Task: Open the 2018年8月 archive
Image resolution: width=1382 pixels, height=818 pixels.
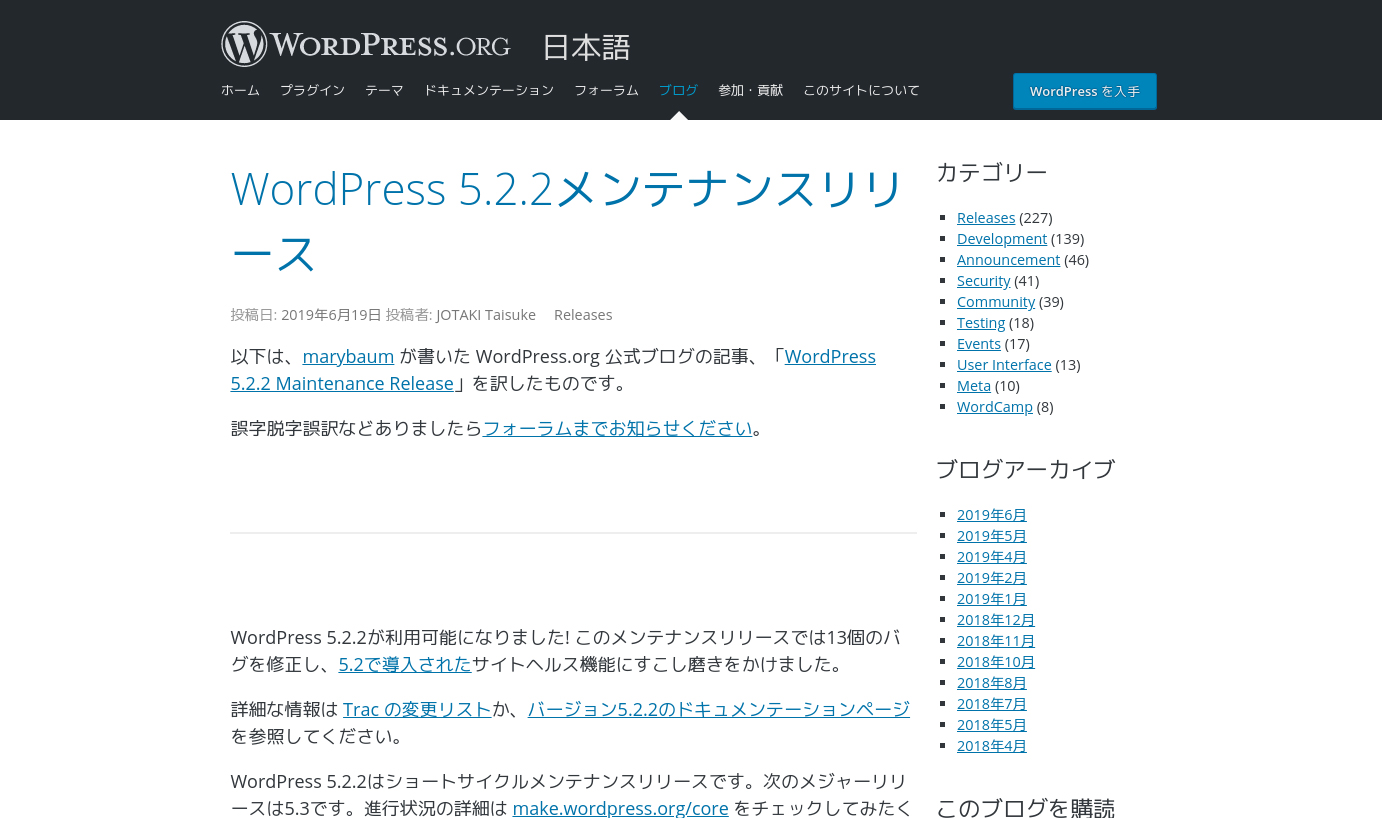Action: 992,683
